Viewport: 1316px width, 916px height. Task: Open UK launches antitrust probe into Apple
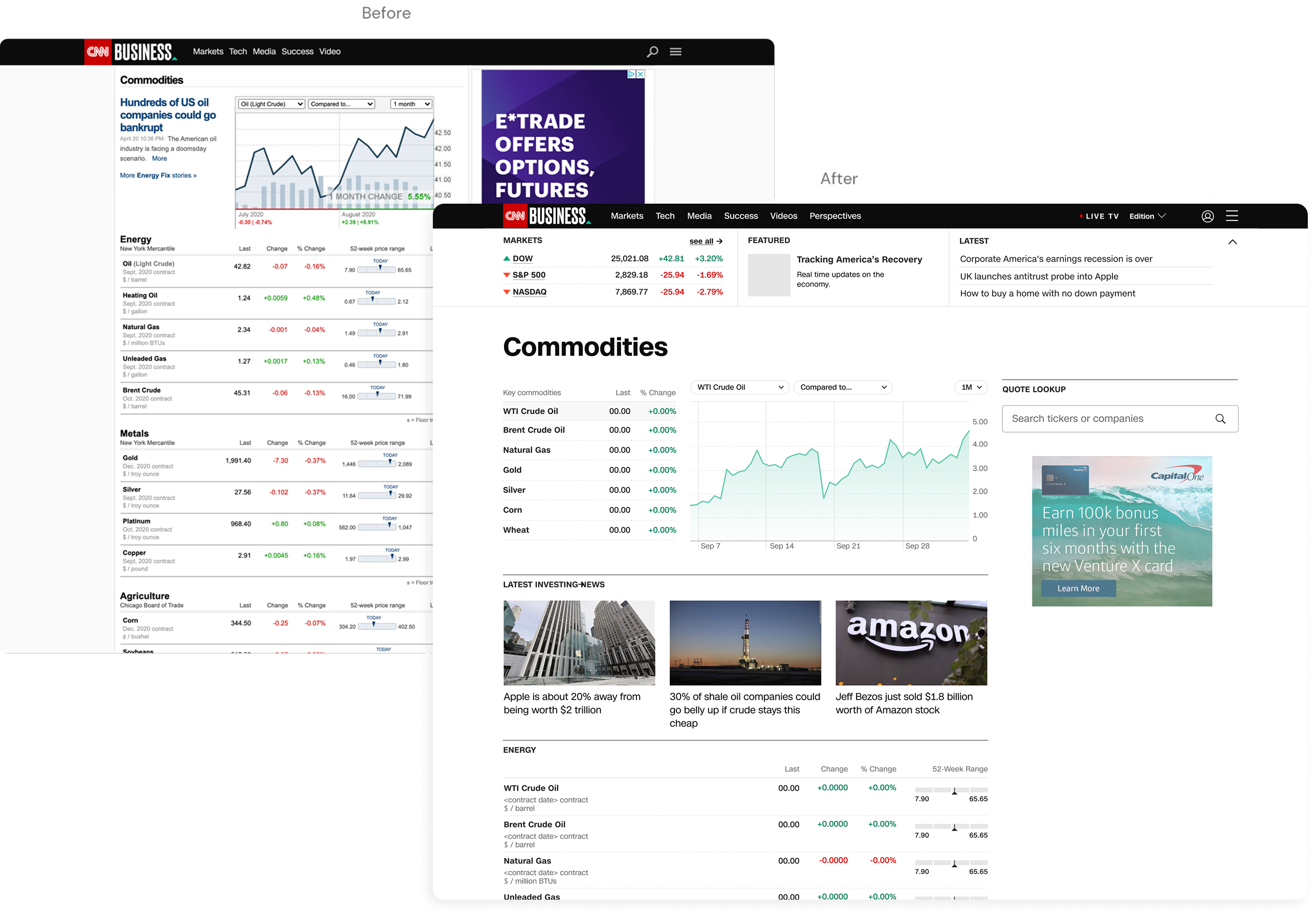pyautogui.click(x=1039, y=276)
